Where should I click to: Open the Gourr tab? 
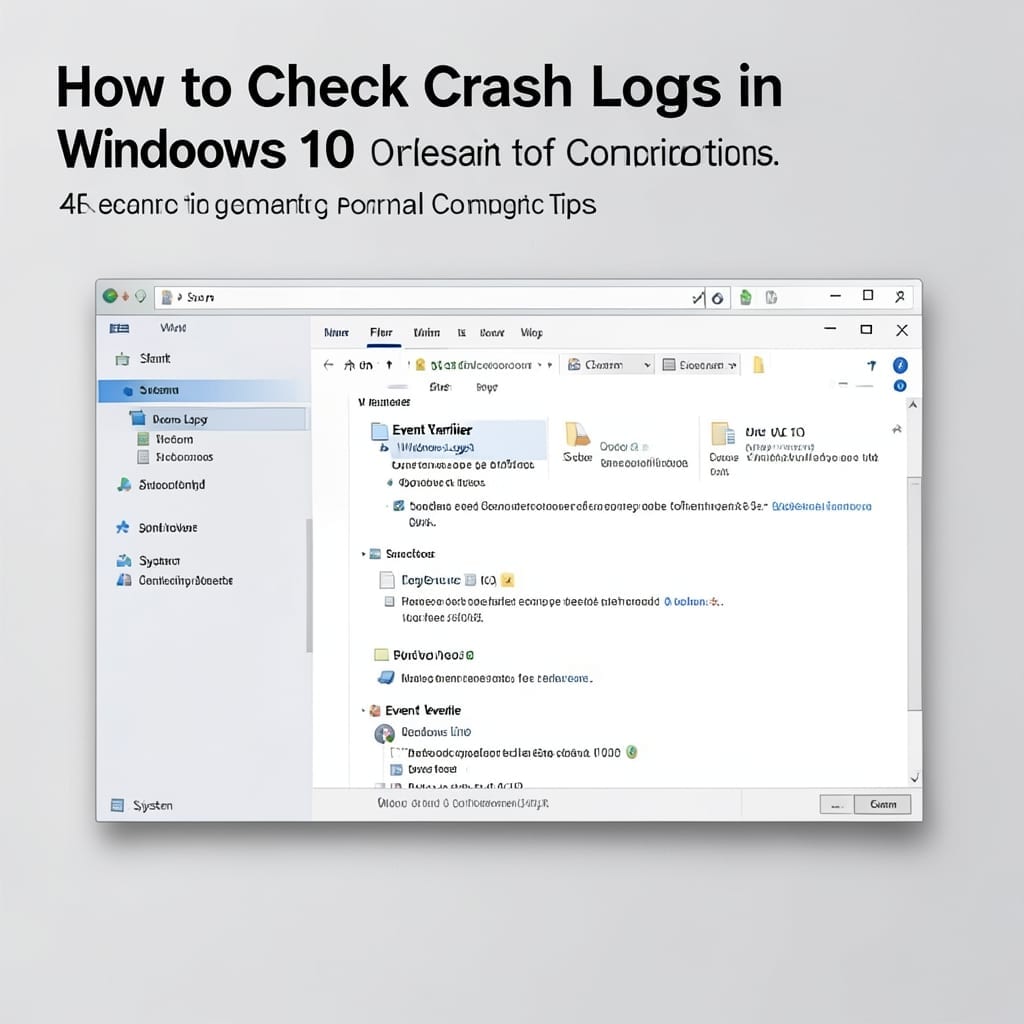point(492,332)
